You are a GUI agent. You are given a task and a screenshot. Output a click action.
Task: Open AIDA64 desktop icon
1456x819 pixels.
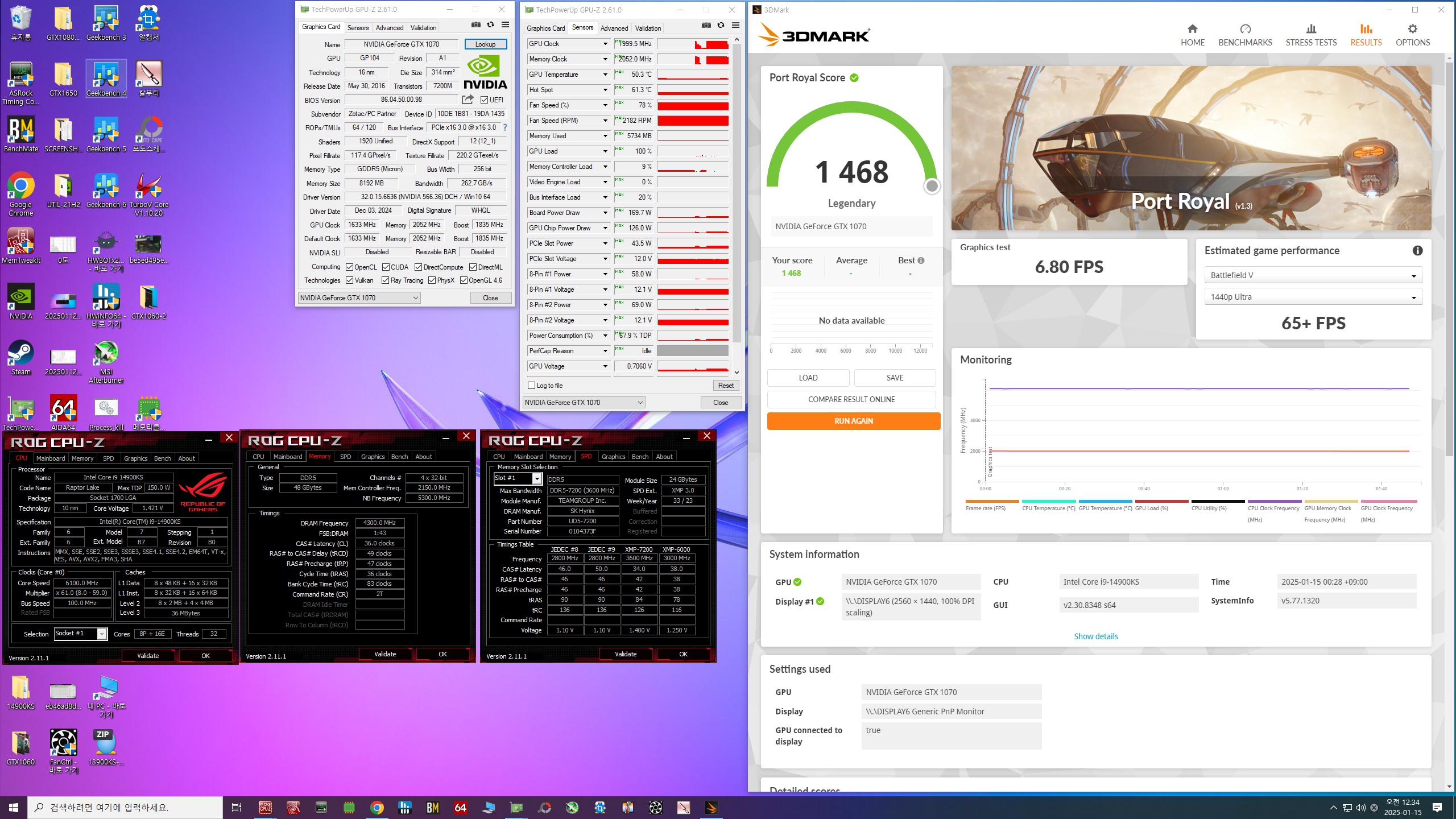point(63,413)
